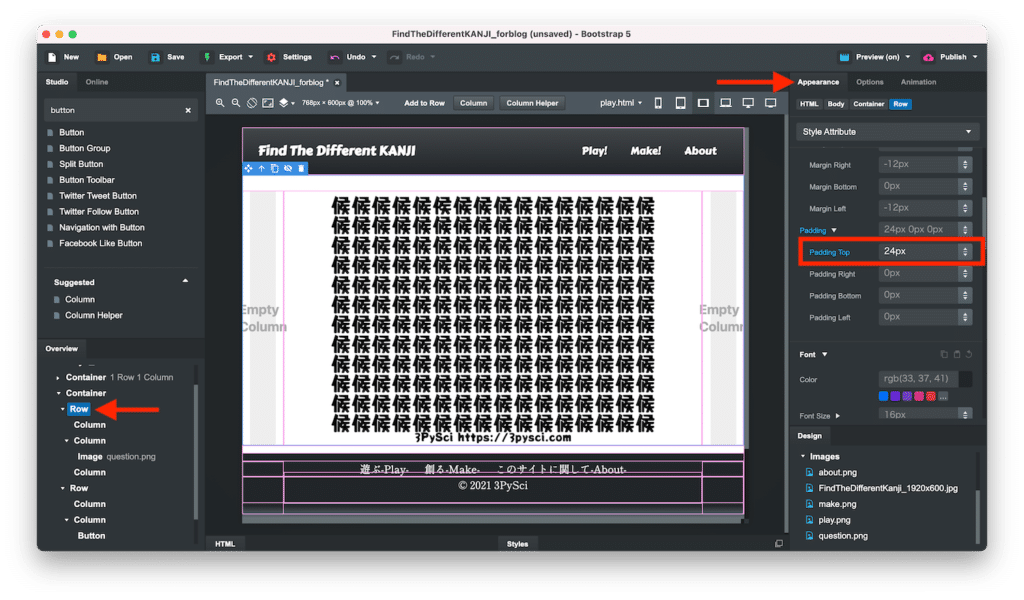
Task: Select the phone device preview icon
Action: (658, 103)
